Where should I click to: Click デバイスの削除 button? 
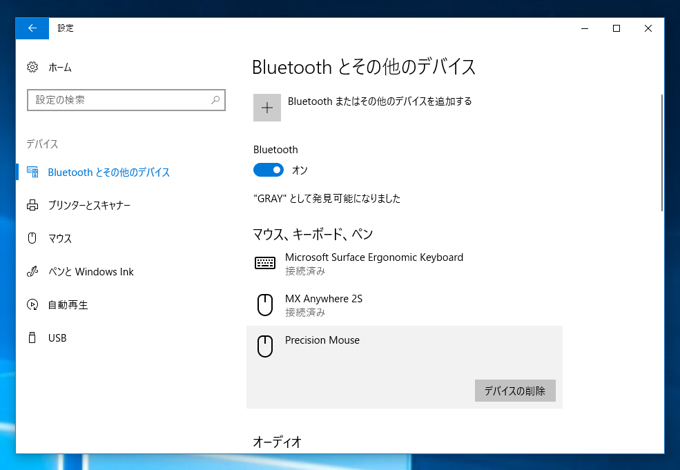click(515, 391)
